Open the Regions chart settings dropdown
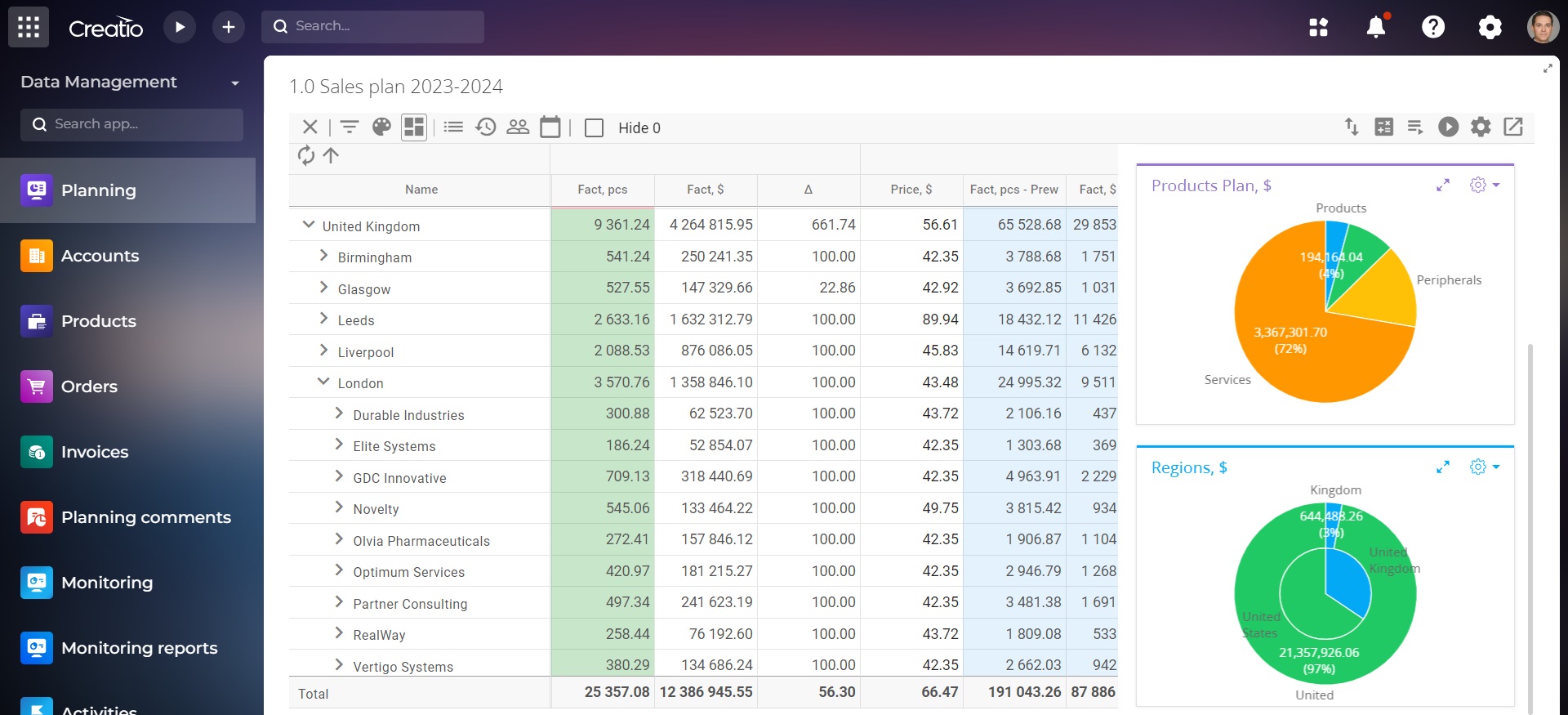Image resolution: width=1568 pixels, height=715 pixels. point(1484,467)
